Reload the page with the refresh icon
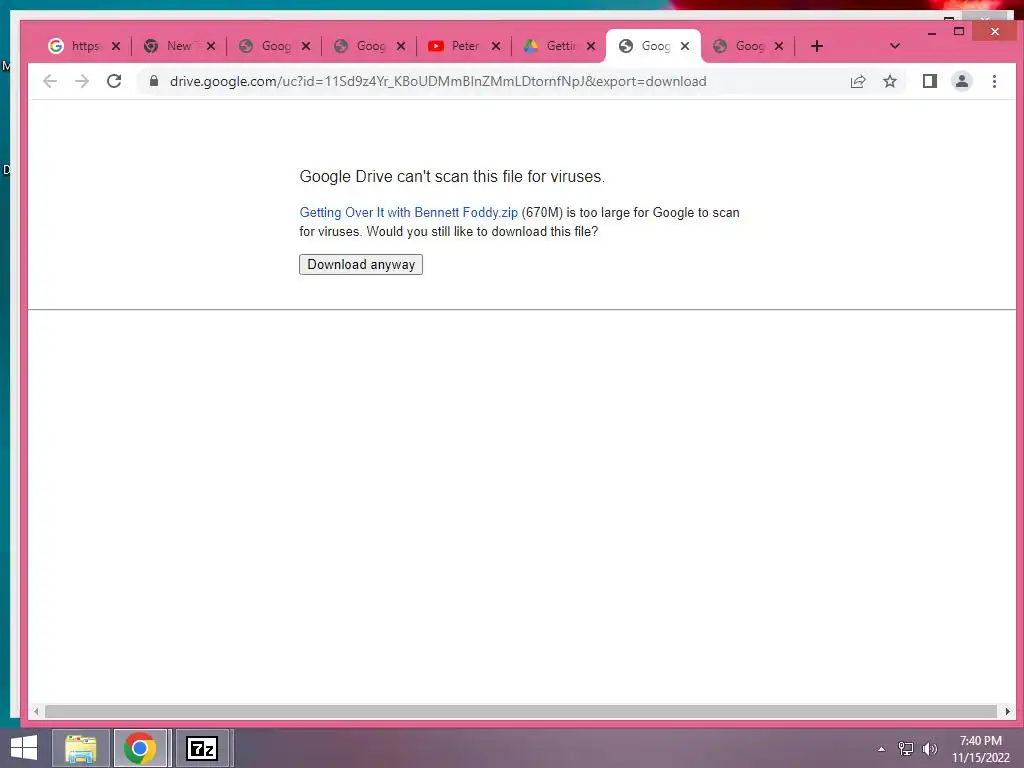 tap(114, 81)
